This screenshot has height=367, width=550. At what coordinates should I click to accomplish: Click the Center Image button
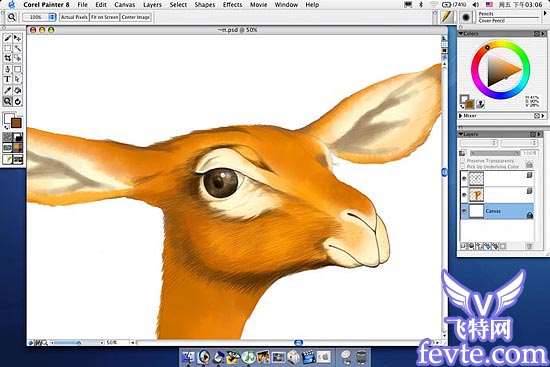136,17
